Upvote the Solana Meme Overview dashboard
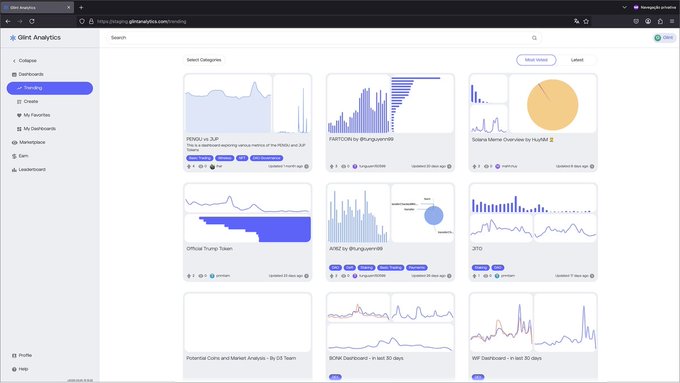680x383 pixels. point(474,167)
